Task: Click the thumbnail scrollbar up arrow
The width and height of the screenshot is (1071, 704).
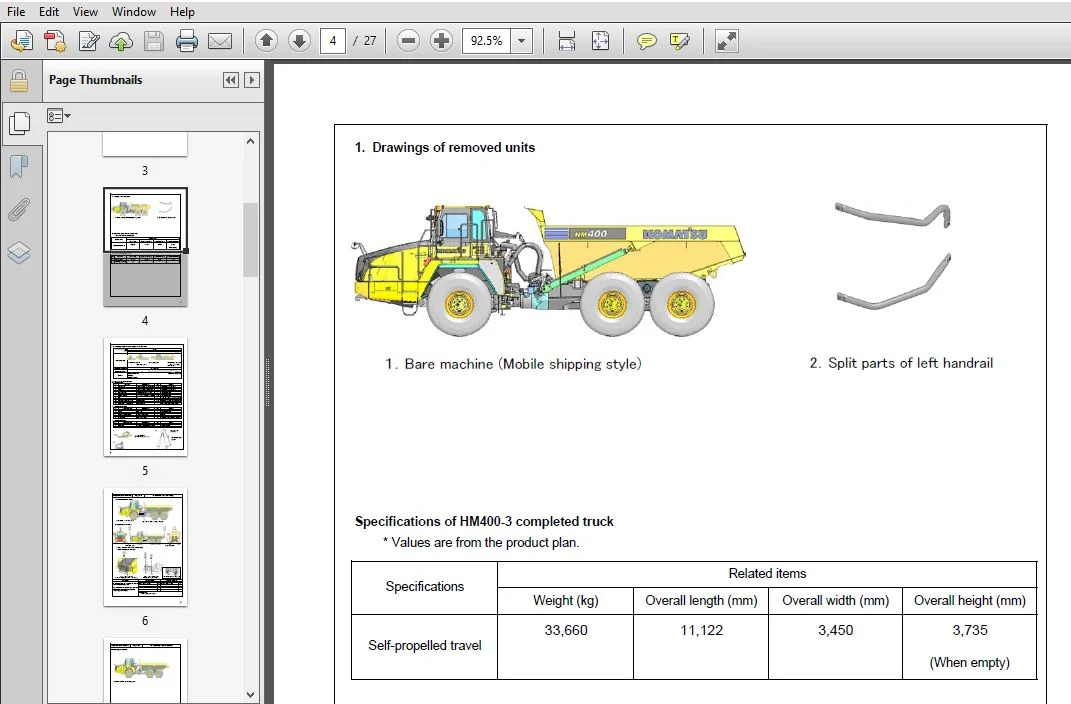Action: pos(250,141)
